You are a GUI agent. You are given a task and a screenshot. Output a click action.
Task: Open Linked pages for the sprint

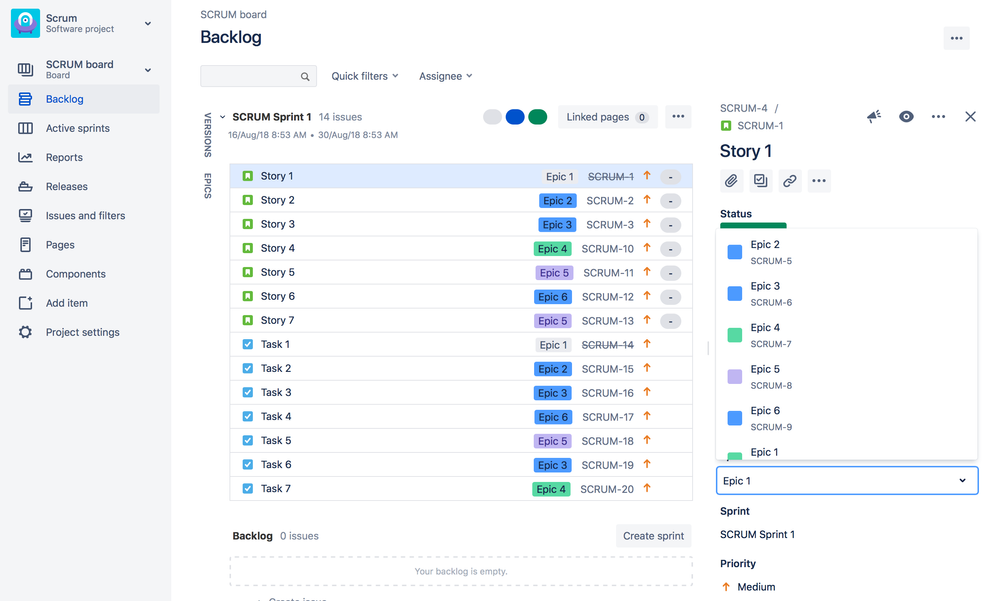[607, 117]
